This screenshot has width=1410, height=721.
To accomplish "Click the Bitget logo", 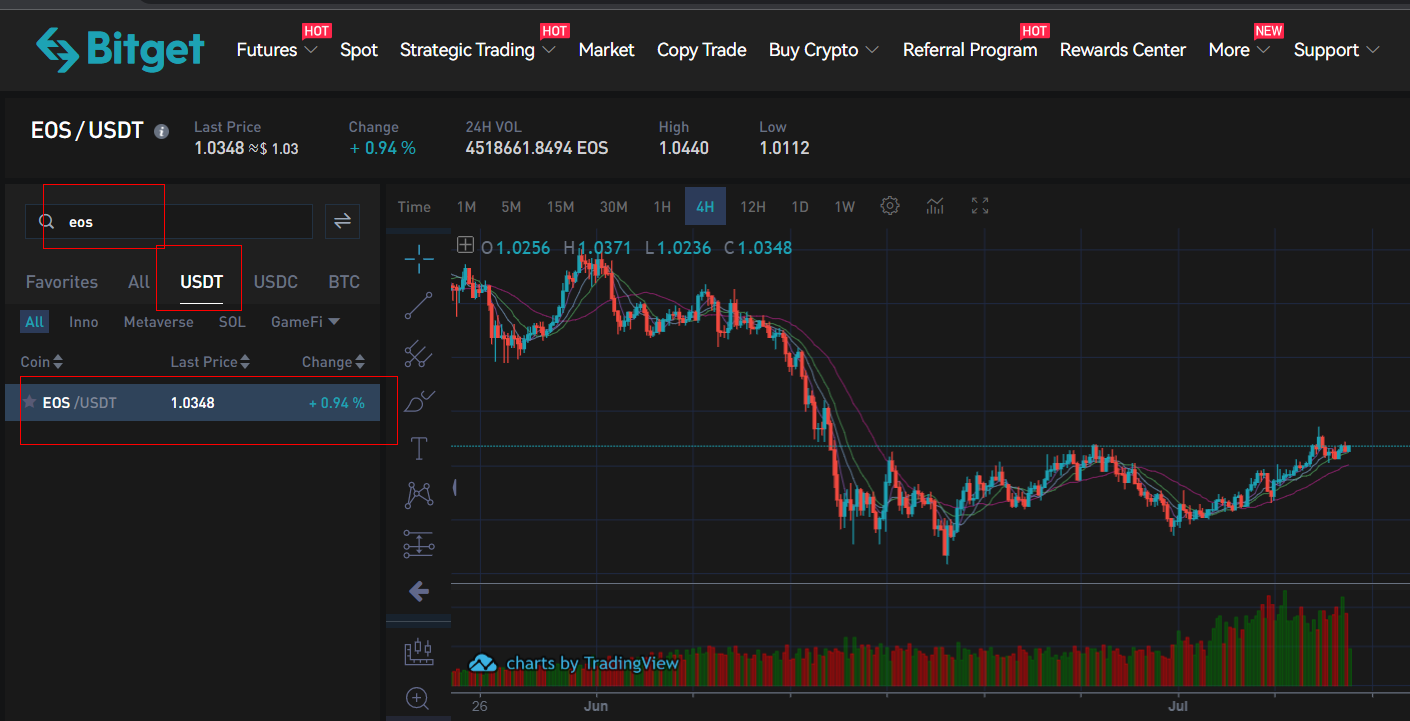I will [x=120, y=49].
